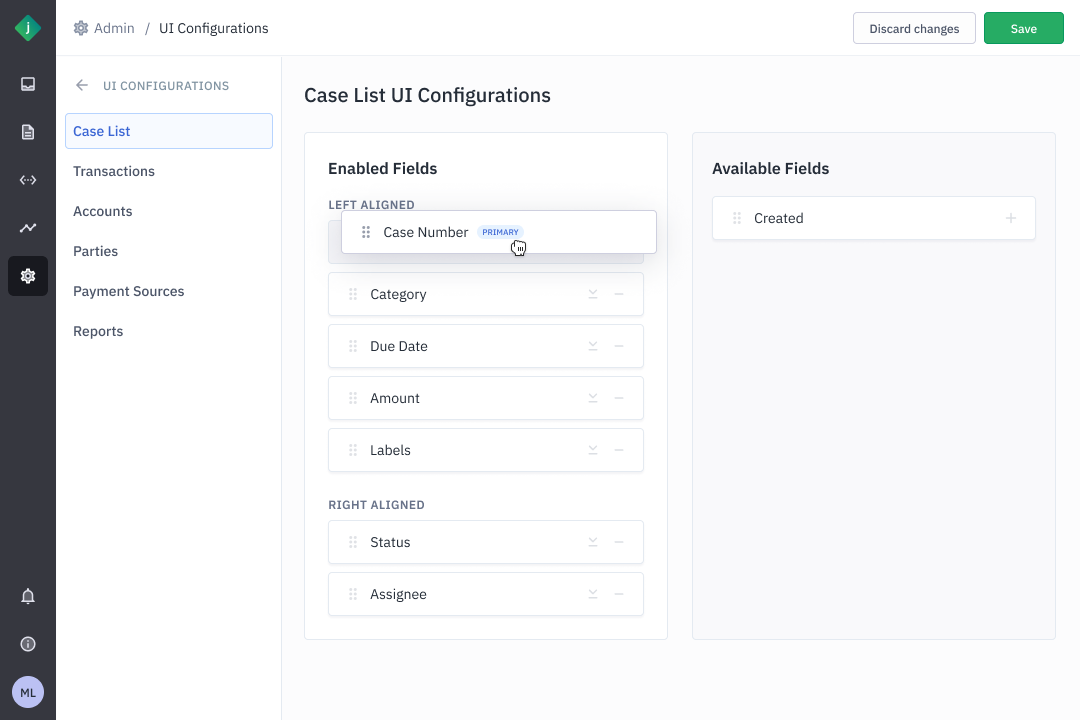The height and width of the screenshot is (720, 1080).
Task: Click the Labels field drag handle
Action: (353, 450)
